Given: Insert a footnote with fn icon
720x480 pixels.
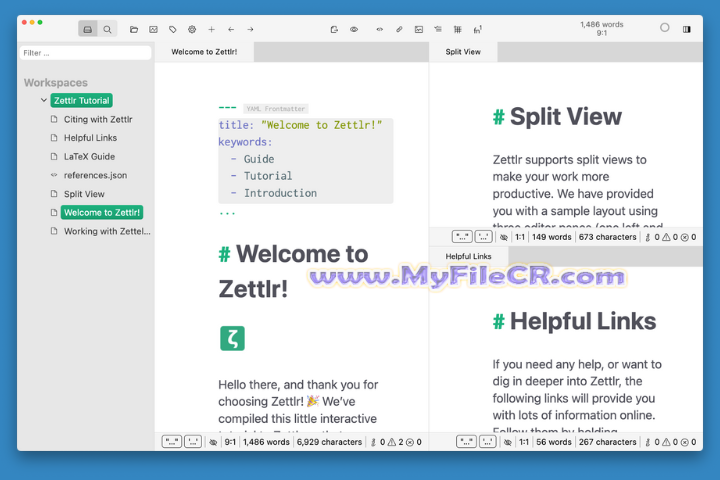Looking at the screenshot, I should click(478, 29).
